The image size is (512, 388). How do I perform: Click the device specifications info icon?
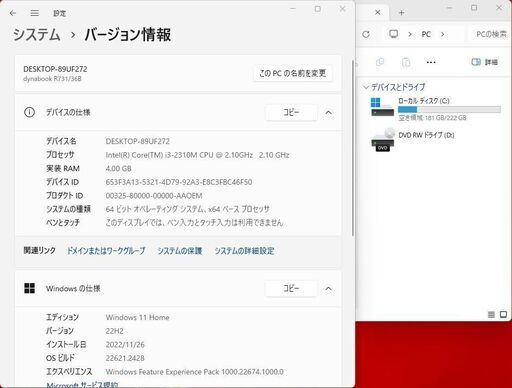click(29, 112)
